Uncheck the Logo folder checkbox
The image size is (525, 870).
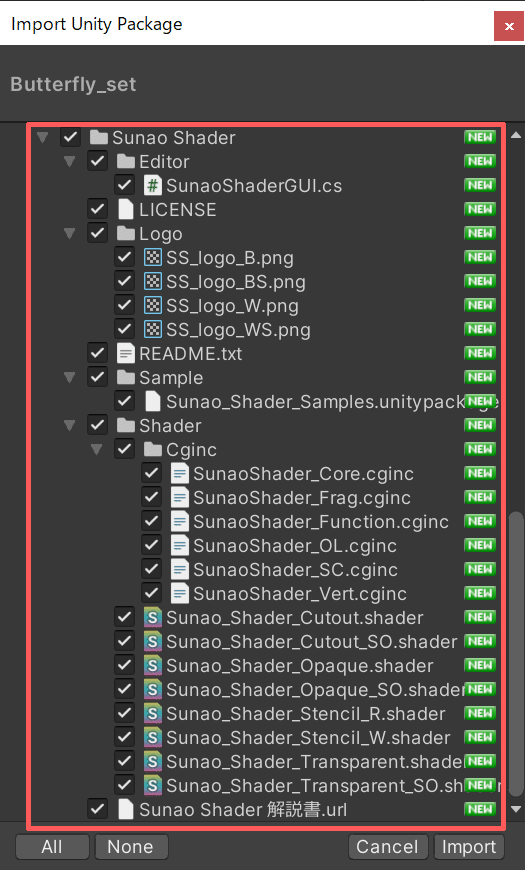tap(98, 233)
